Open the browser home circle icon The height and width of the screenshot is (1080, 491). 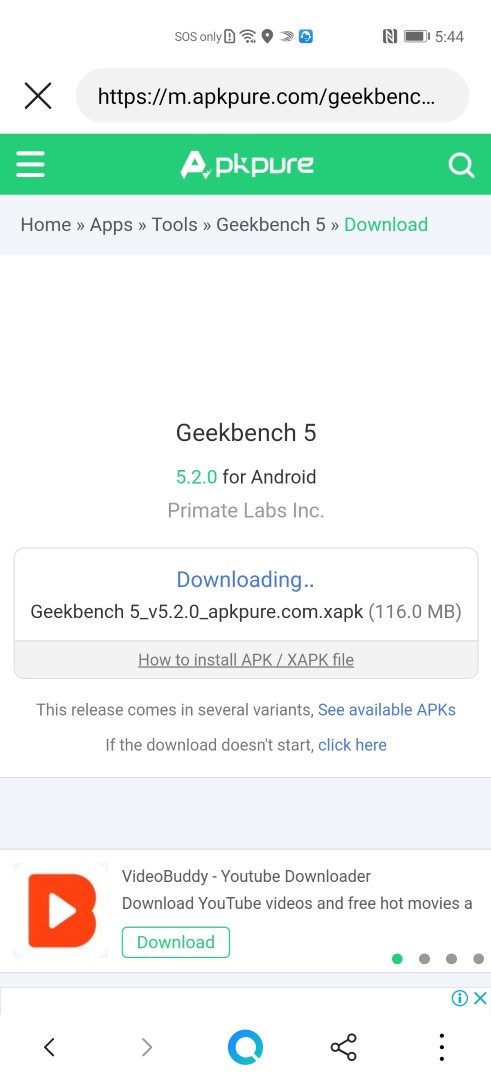(245, 1047)
